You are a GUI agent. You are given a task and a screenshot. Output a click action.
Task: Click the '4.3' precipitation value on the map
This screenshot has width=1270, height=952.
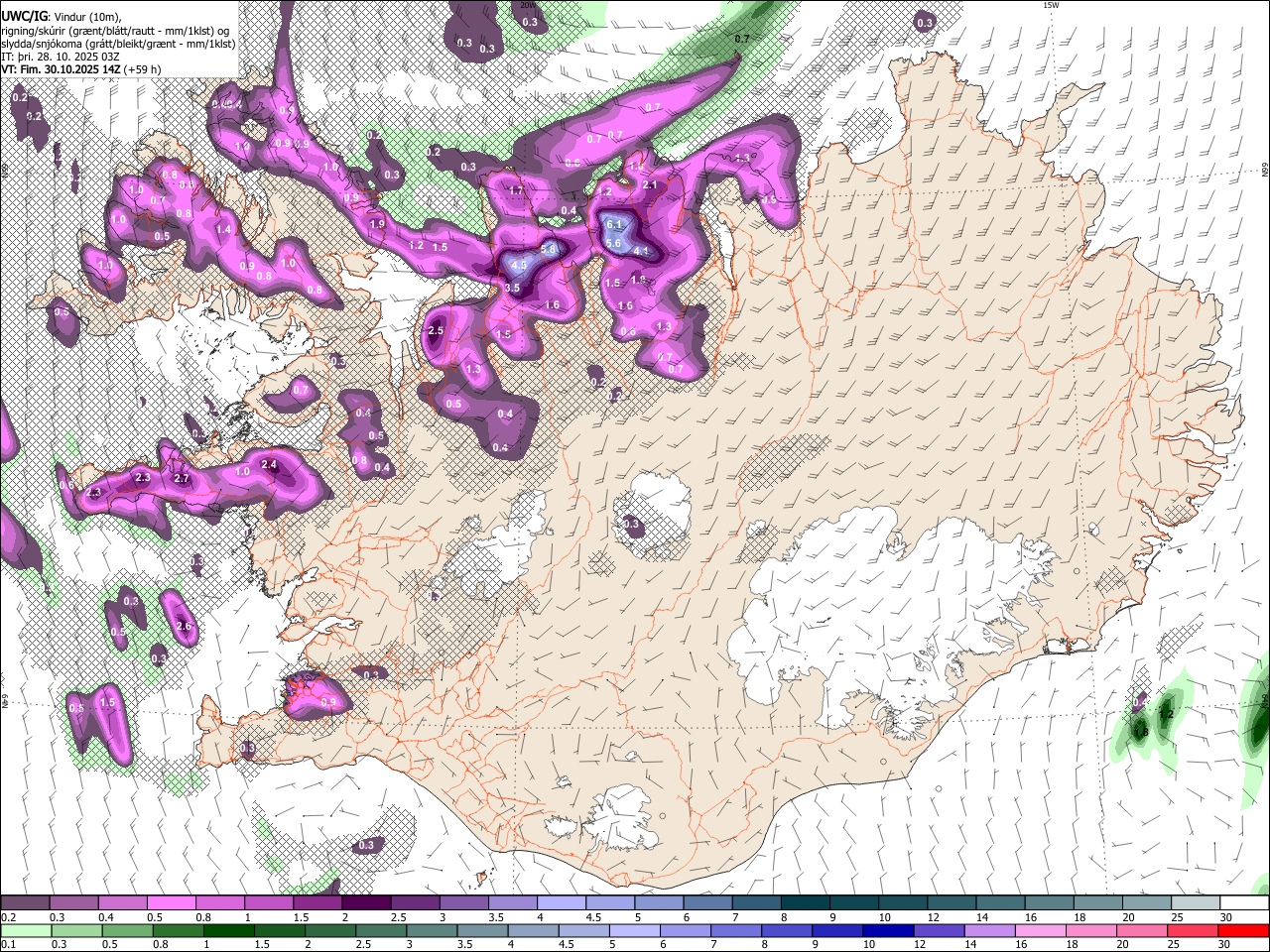click(518, 266)
